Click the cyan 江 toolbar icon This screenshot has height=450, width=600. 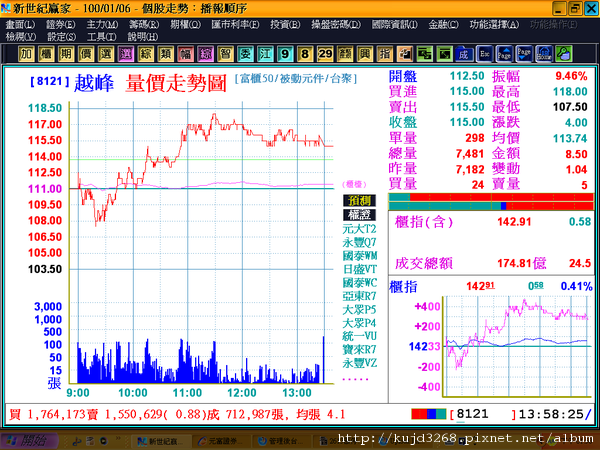pyautogui.click(x=265, y=54)
